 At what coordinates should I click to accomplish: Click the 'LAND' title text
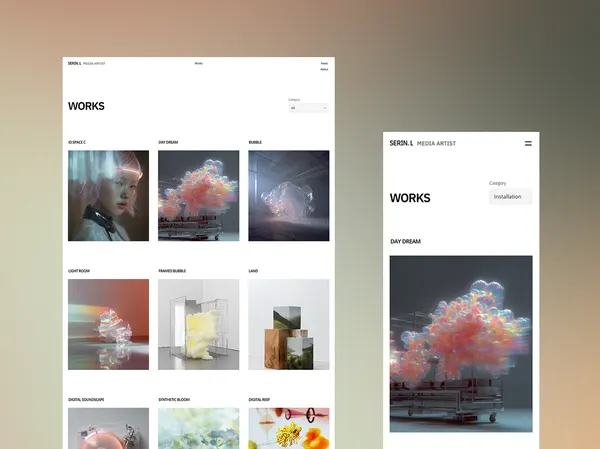[x=253, y=271]
